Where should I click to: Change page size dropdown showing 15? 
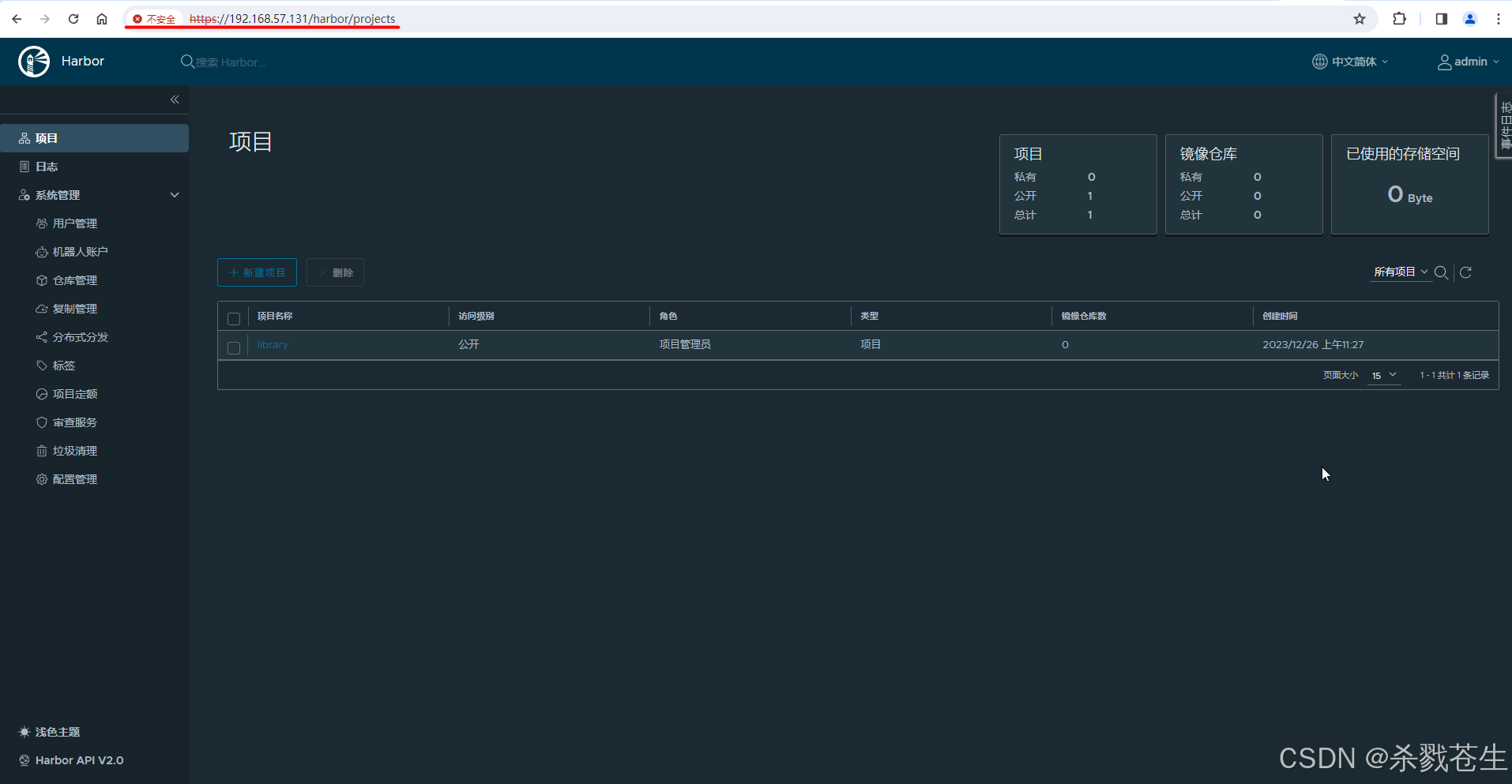coord(1384,375)
